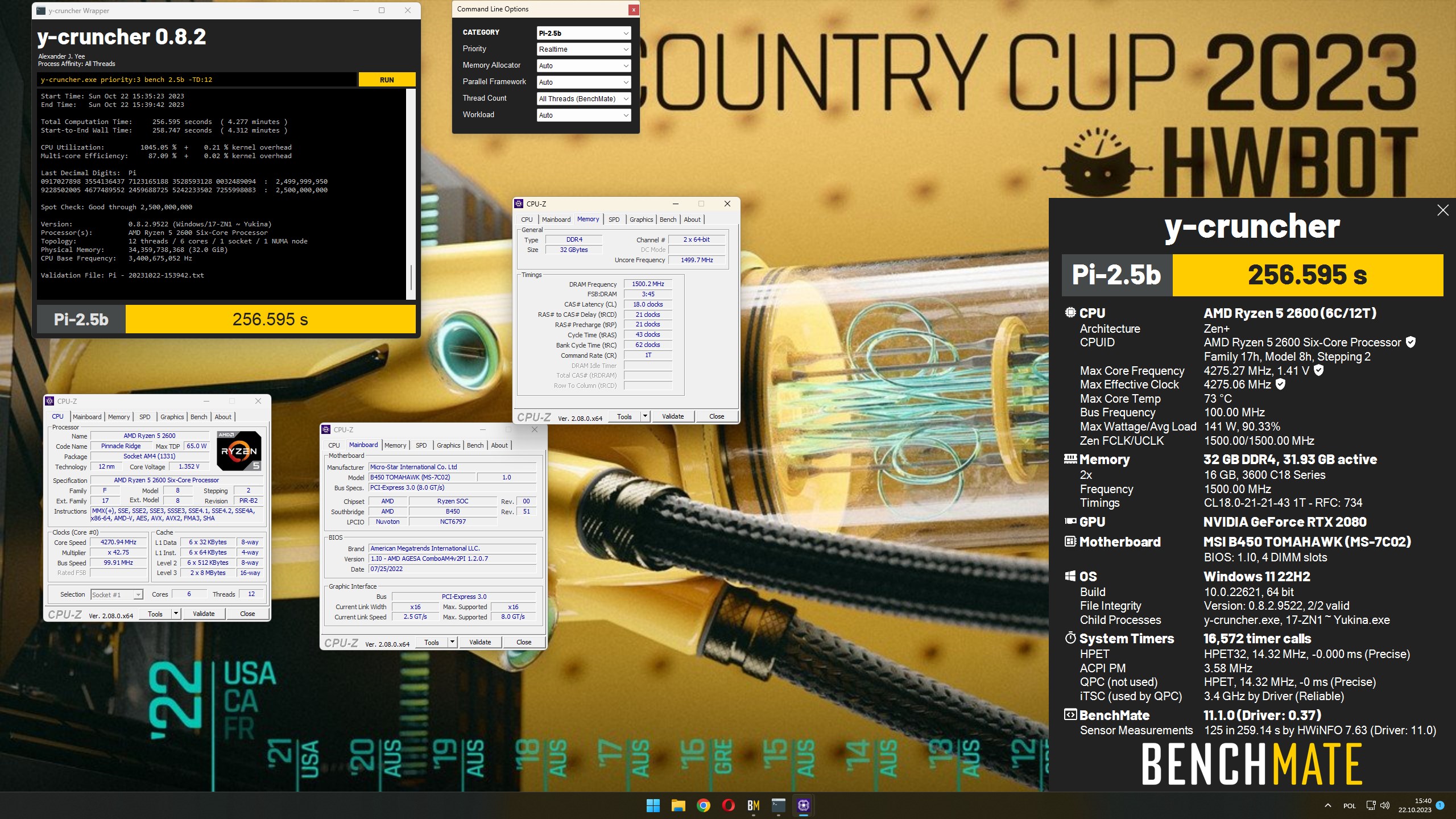Open volume control in system tray

(x=1385, y=805)
